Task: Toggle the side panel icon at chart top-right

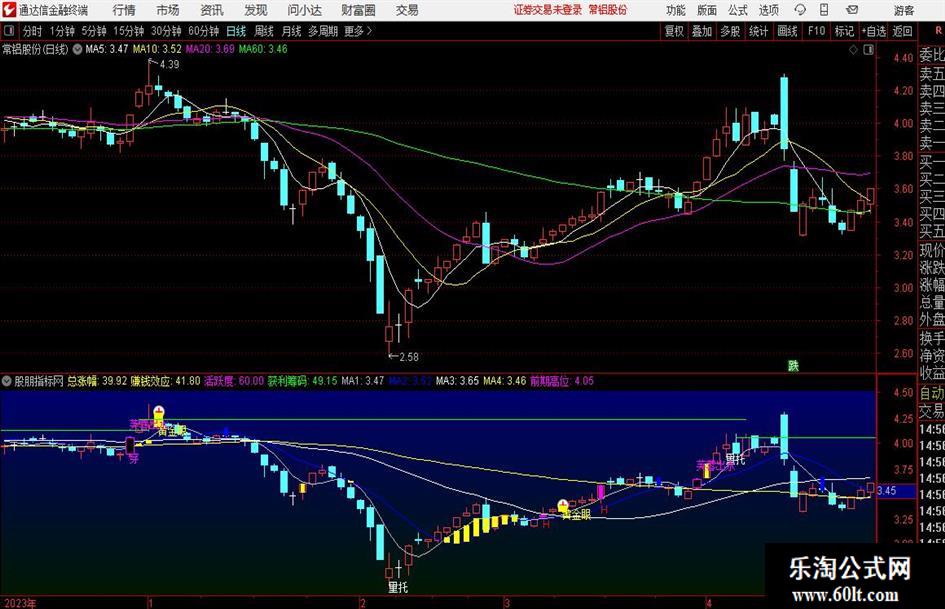Action: (x=868, y=50)
